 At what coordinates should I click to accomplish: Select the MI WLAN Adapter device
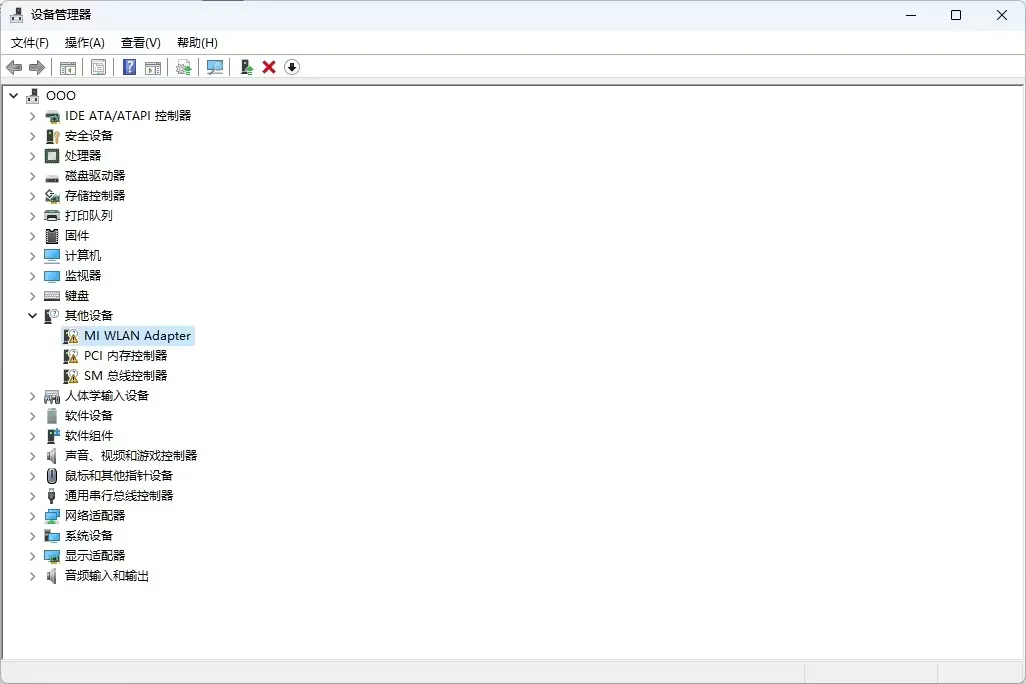tap(137, 336)
